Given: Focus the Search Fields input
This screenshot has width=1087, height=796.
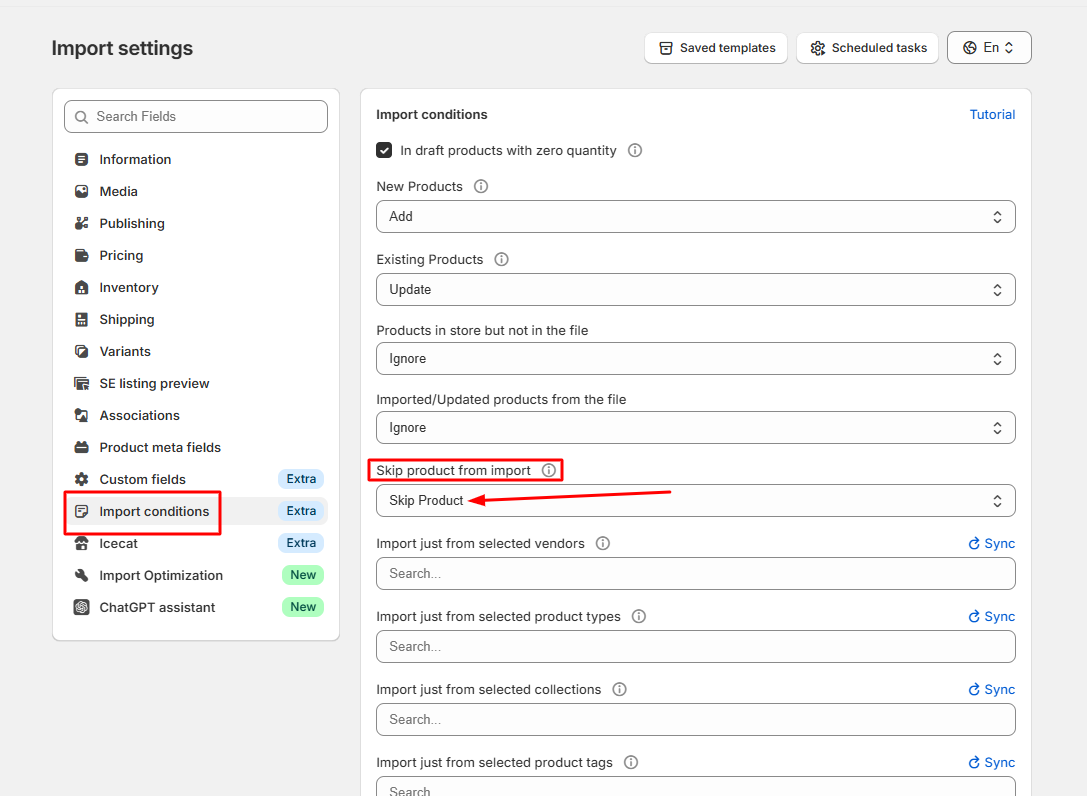Looking at the screenshot, I should click(x=195, y=116).
